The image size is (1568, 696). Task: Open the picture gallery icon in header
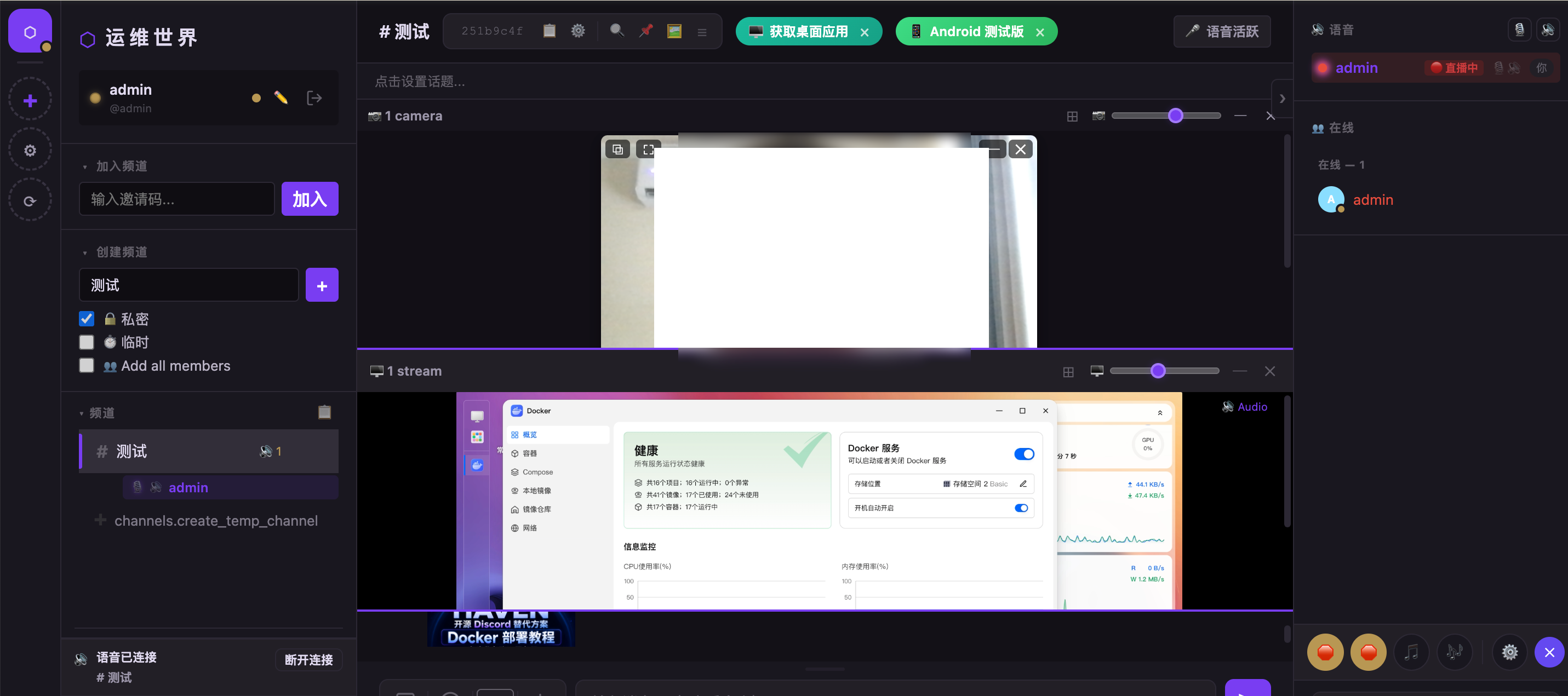click(x=674, y=31)
